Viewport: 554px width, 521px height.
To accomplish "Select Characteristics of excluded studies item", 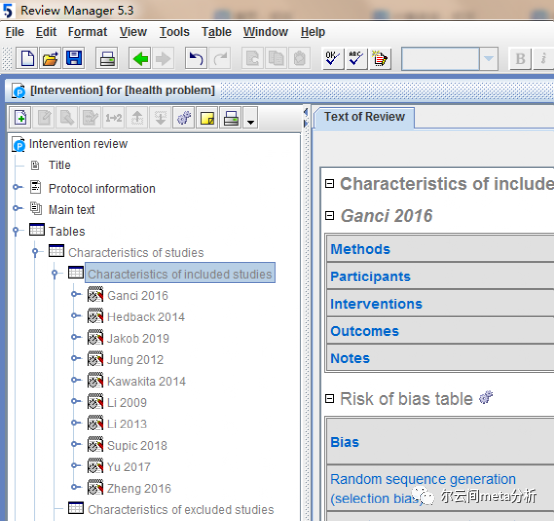I will 181,509.
